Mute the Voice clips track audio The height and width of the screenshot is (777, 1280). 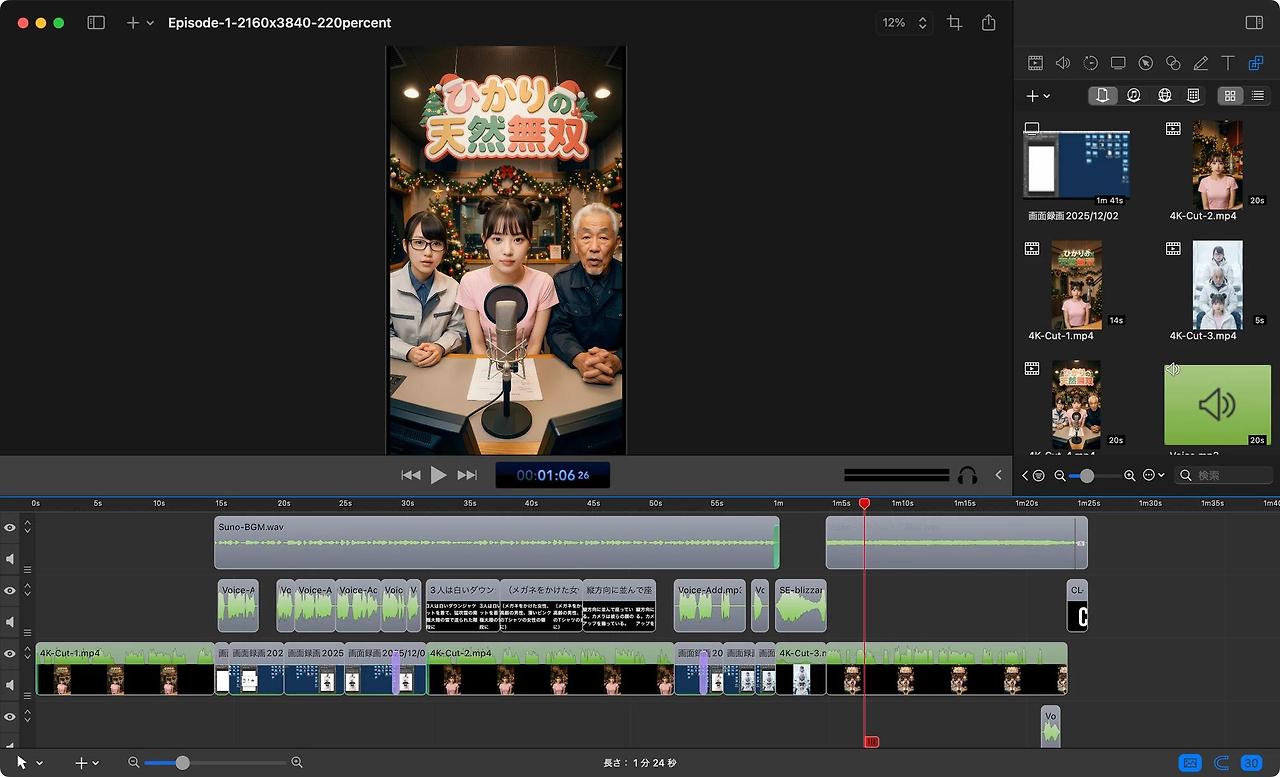pyautogui.click(x=10, y=622)
